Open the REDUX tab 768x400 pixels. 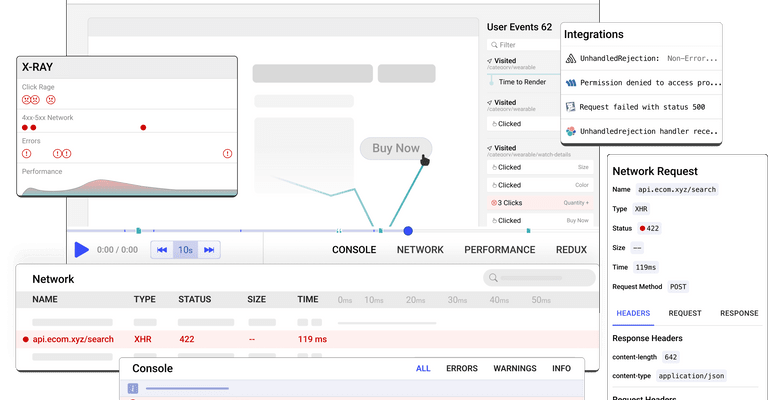tap(571, 250)
